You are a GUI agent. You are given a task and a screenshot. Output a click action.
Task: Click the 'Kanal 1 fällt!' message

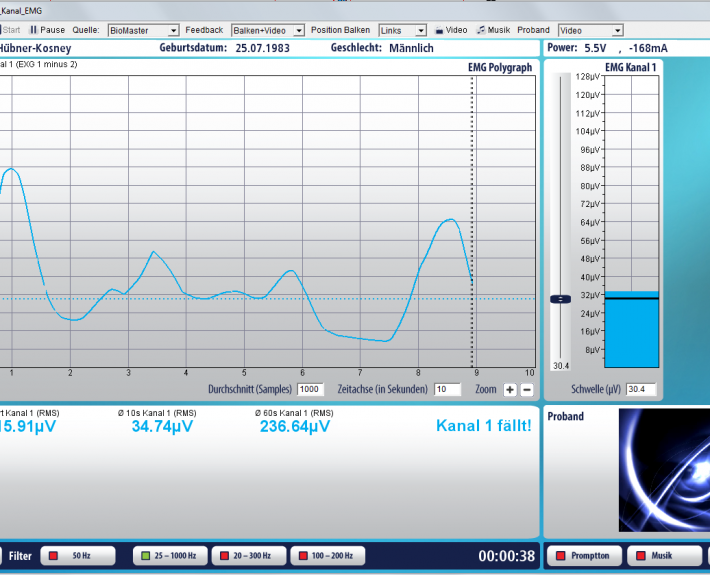[484, 426]
